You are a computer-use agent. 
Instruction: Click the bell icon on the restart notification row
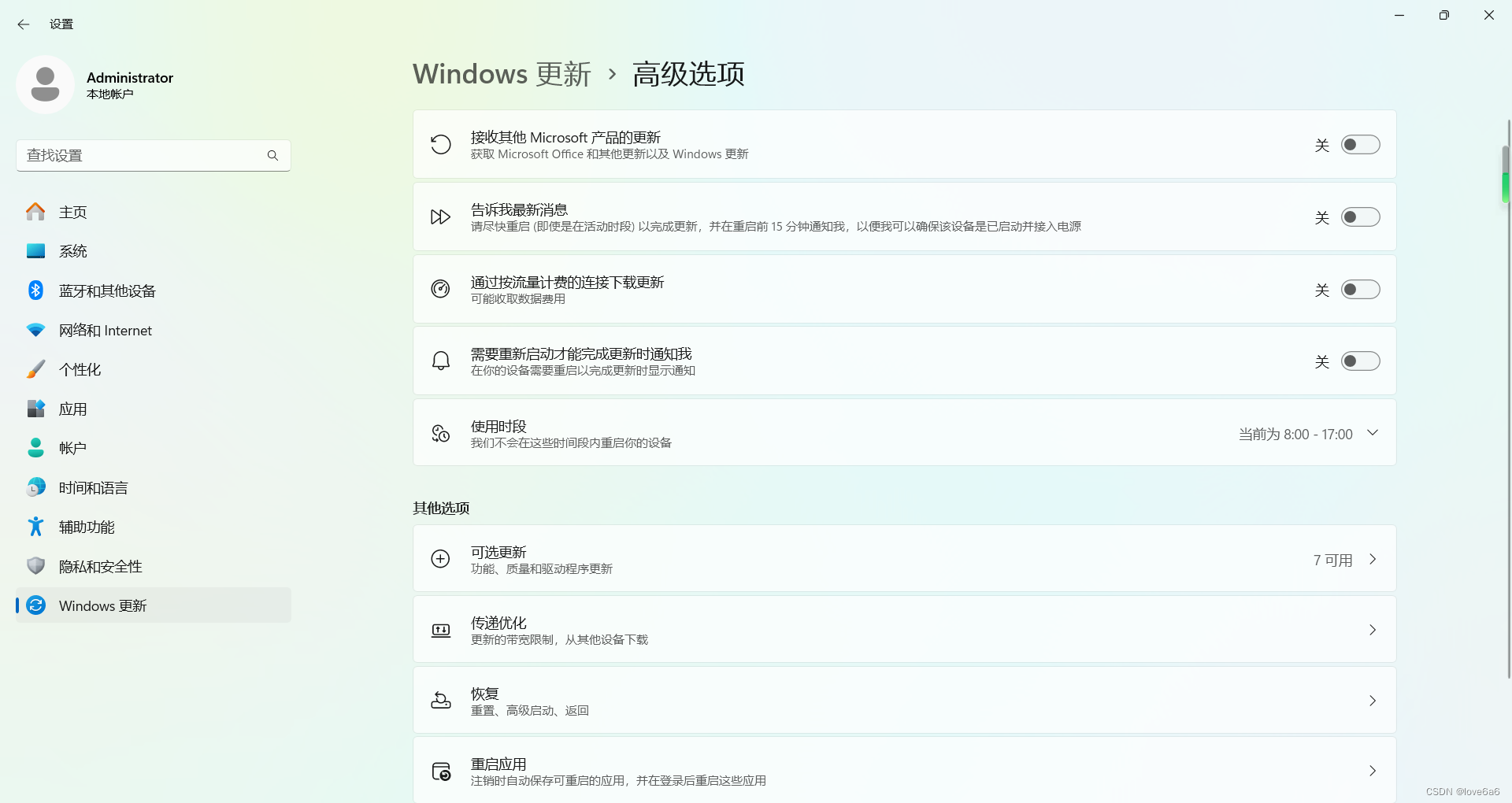[441, 361]
